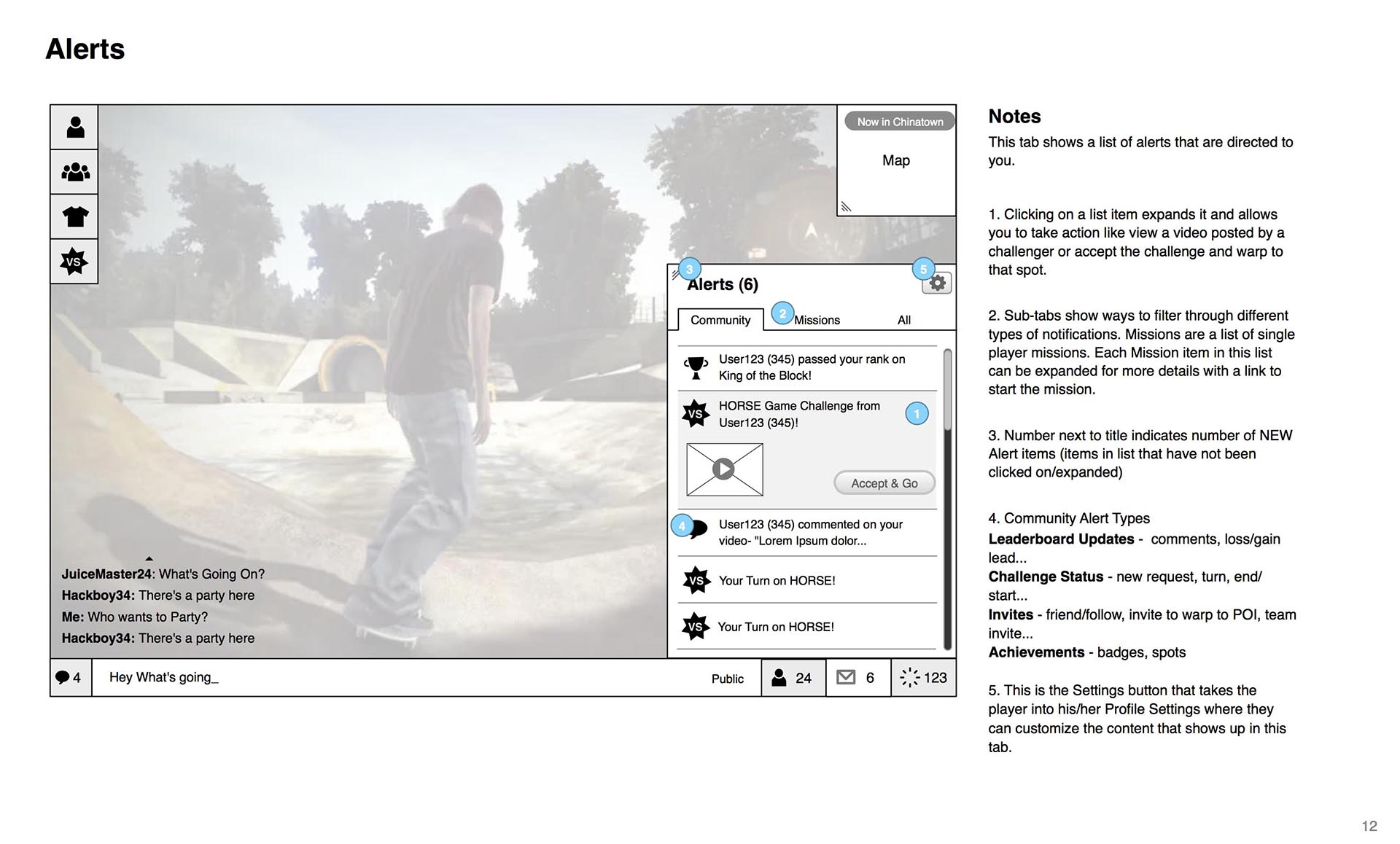This screenshot has width=1400, height=844.
Task: Select the t-shirt customization icon
Action: click(x=74, y=216)
